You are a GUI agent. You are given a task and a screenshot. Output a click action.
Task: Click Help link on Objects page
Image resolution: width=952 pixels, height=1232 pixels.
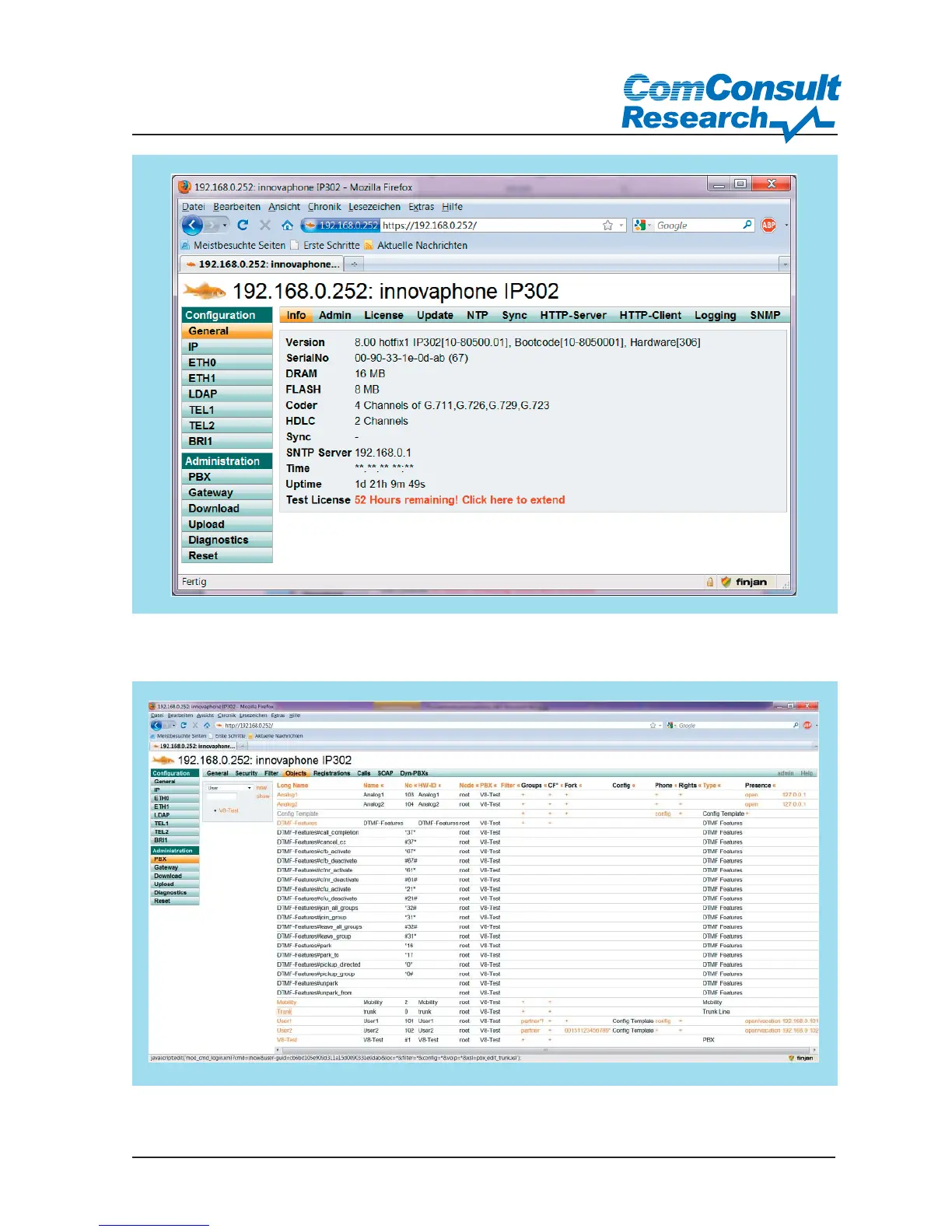click(x=807, y=773)
